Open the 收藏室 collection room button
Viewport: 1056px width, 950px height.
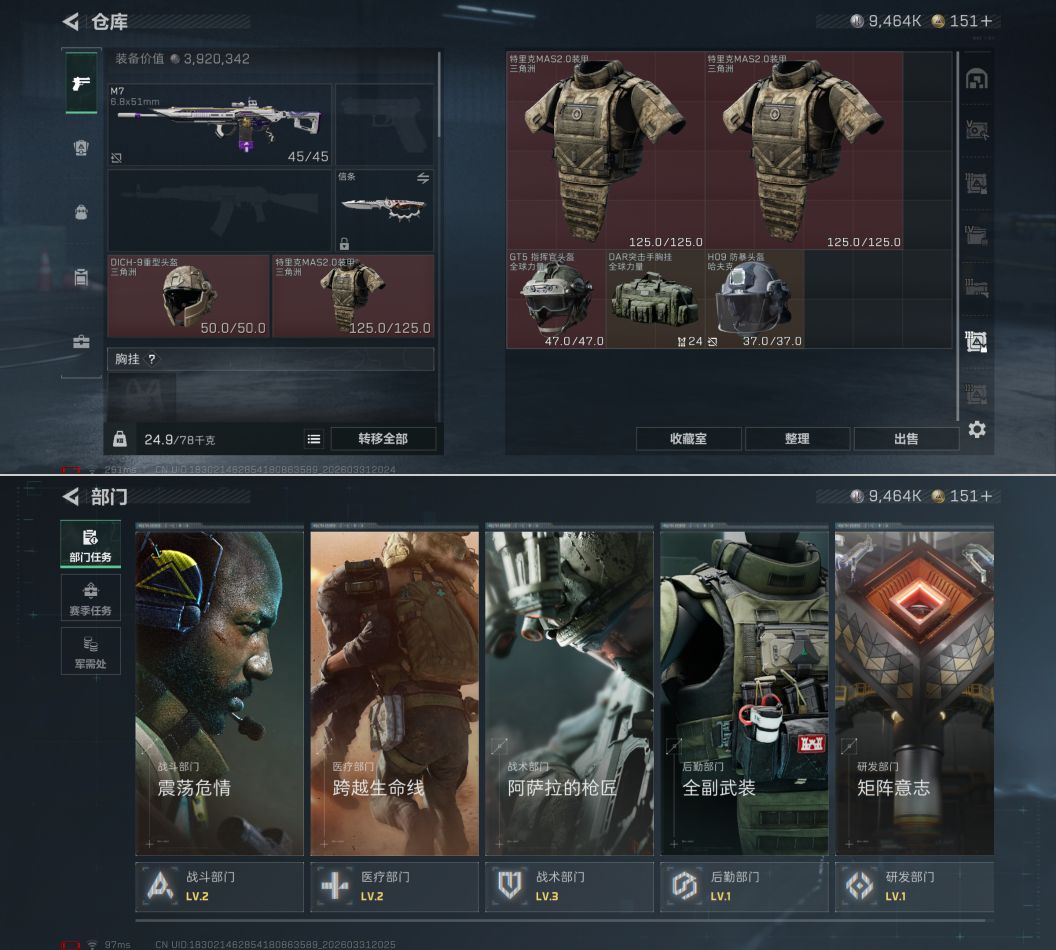point(689,439)
